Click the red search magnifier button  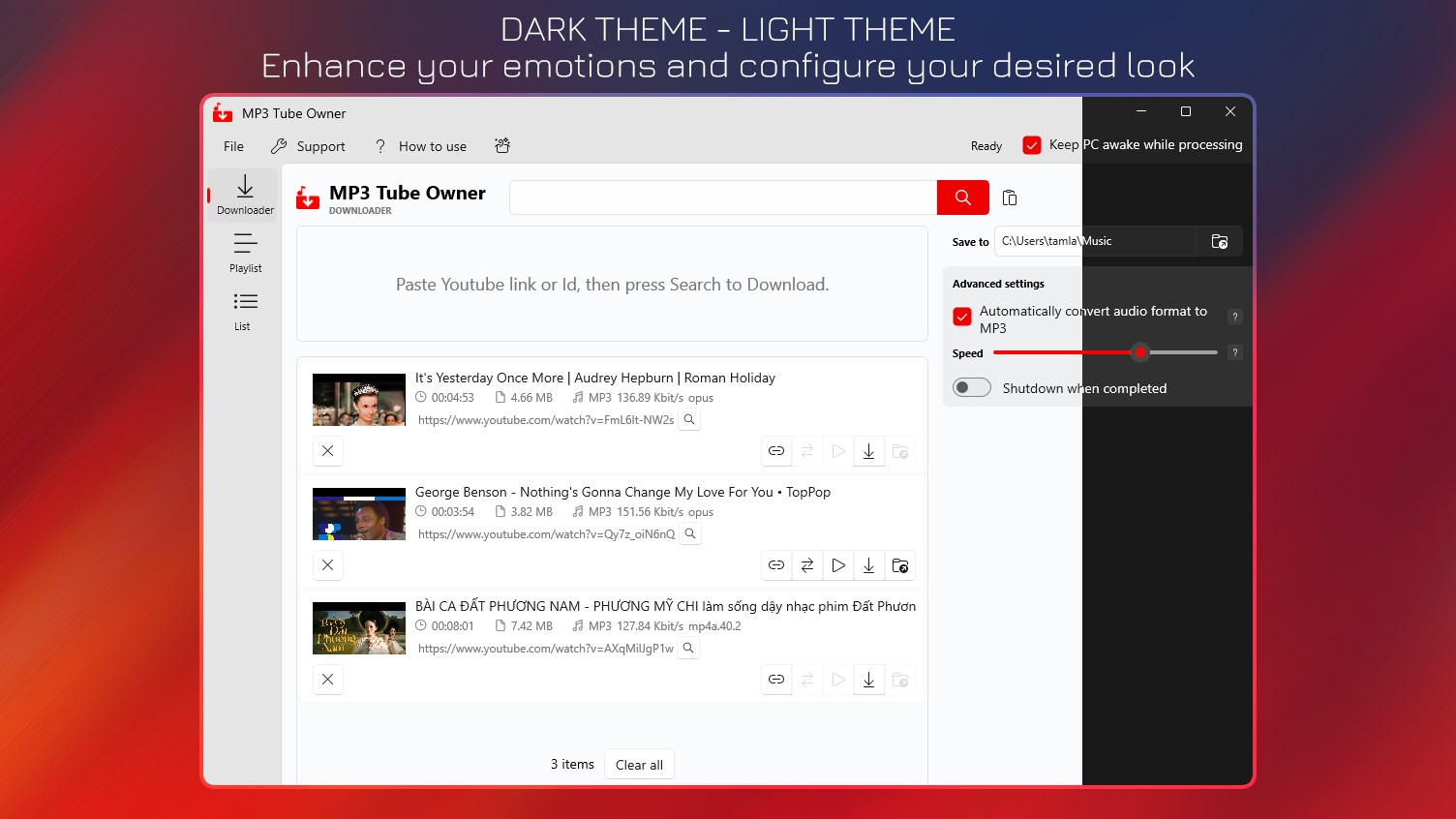pyautogui.click(x=962, y=197)
